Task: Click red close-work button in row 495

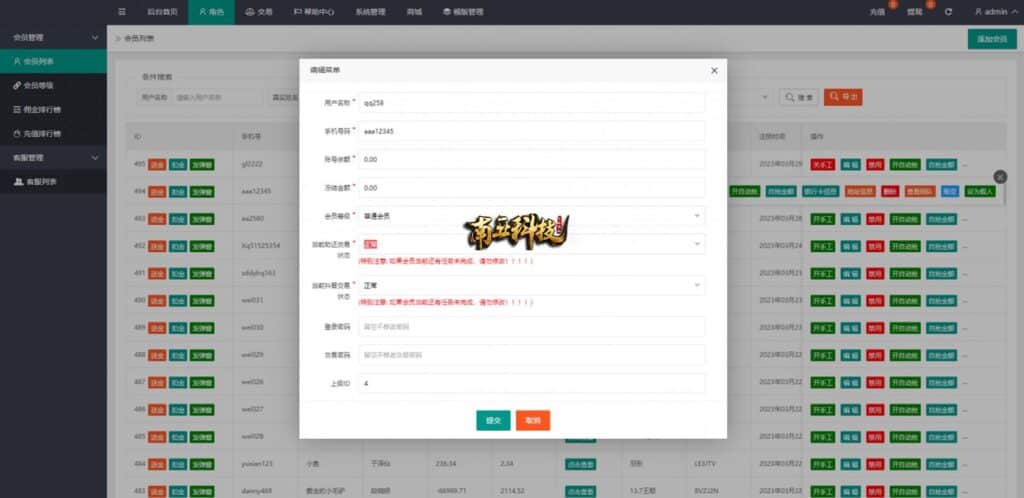Action: [x=823, y=164]
